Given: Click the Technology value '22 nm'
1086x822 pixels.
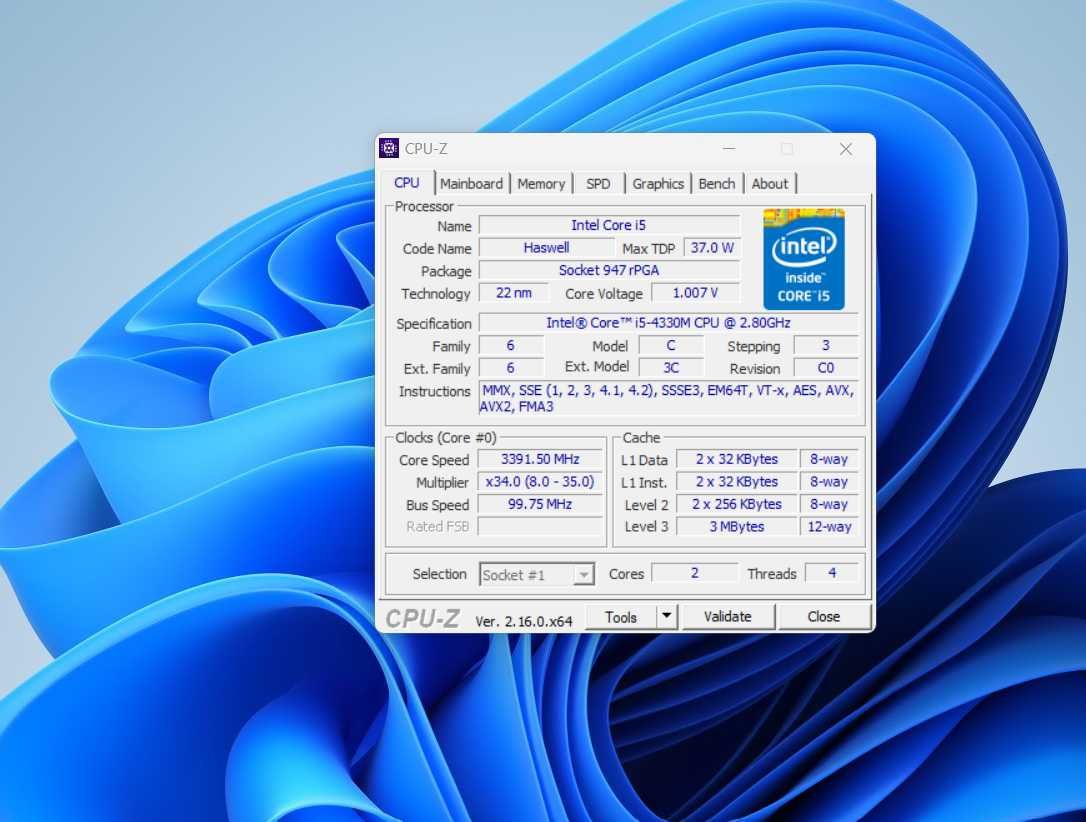Looking at the screenshot, I should pyautogui.click(x=514, y=293).
